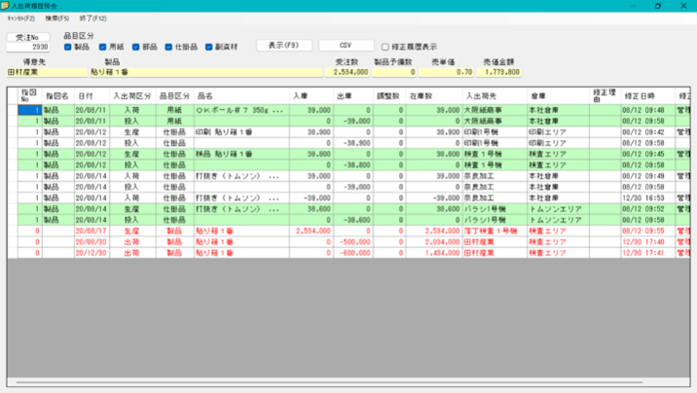This screenshot has width=697, height=393.
Task: Click the 入庫 column header
Action: click(x=311, y=96)
